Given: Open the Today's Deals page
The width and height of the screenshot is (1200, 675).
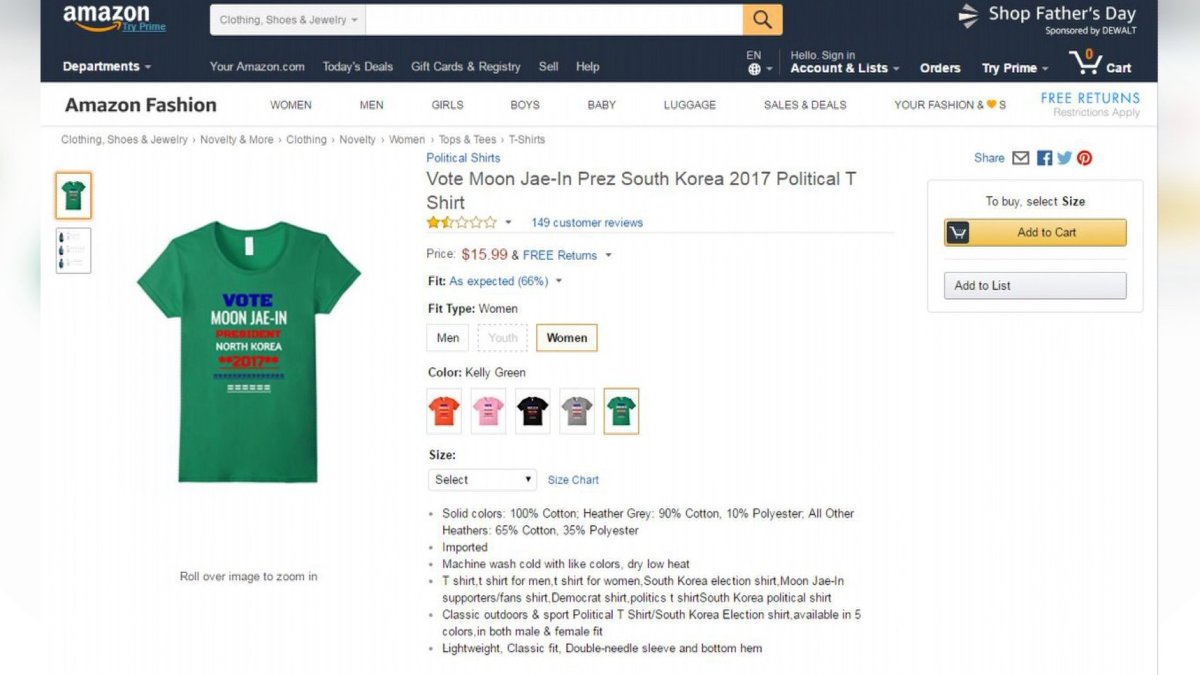Looking at the screenshot, I should pos(358,67).
